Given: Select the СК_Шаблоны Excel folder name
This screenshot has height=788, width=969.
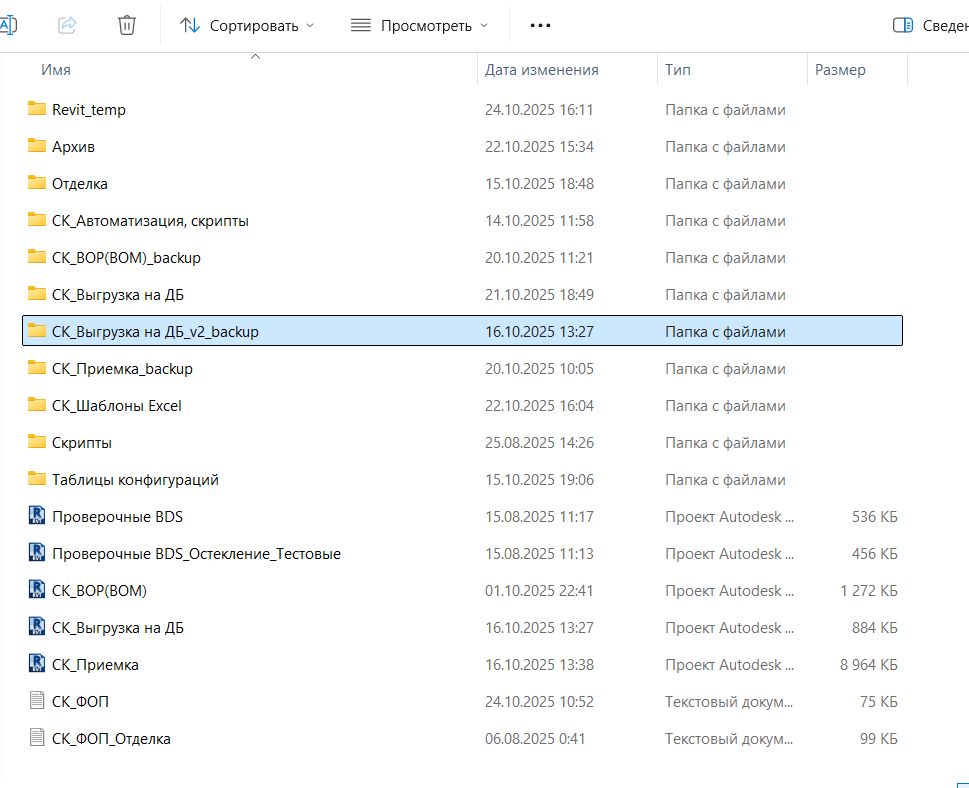Looking at the screenshot, I should click(117, 406).
